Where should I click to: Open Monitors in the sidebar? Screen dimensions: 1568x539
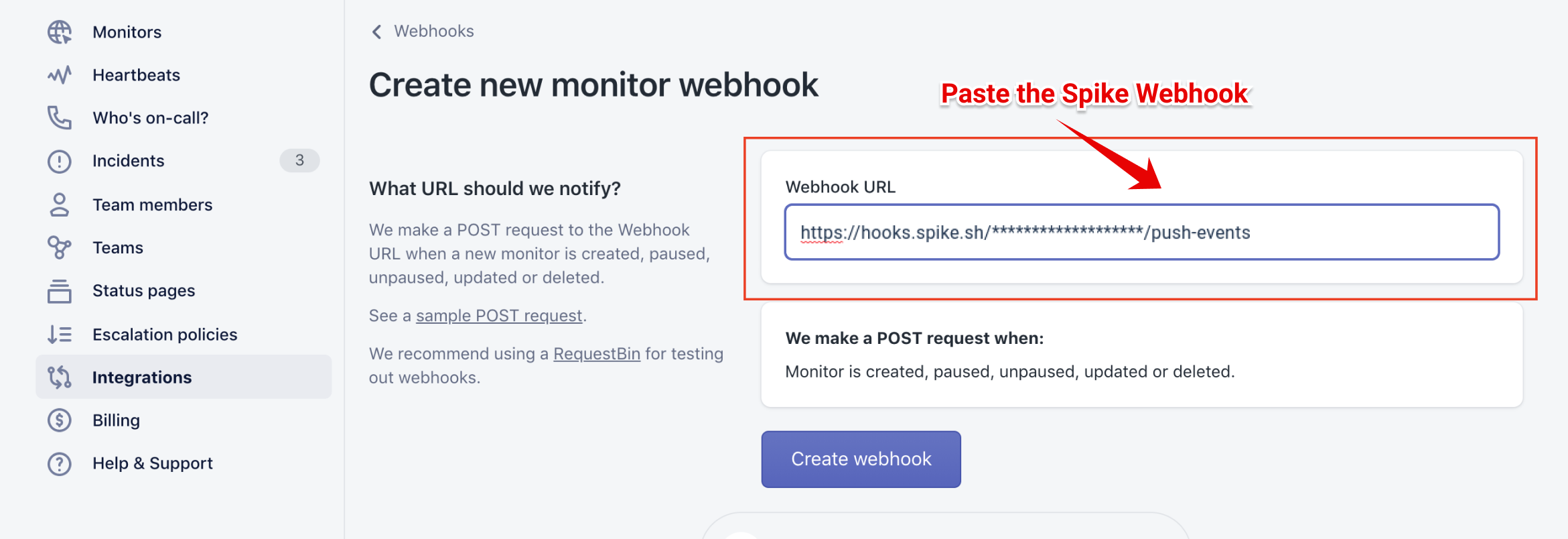coord(127,32)
